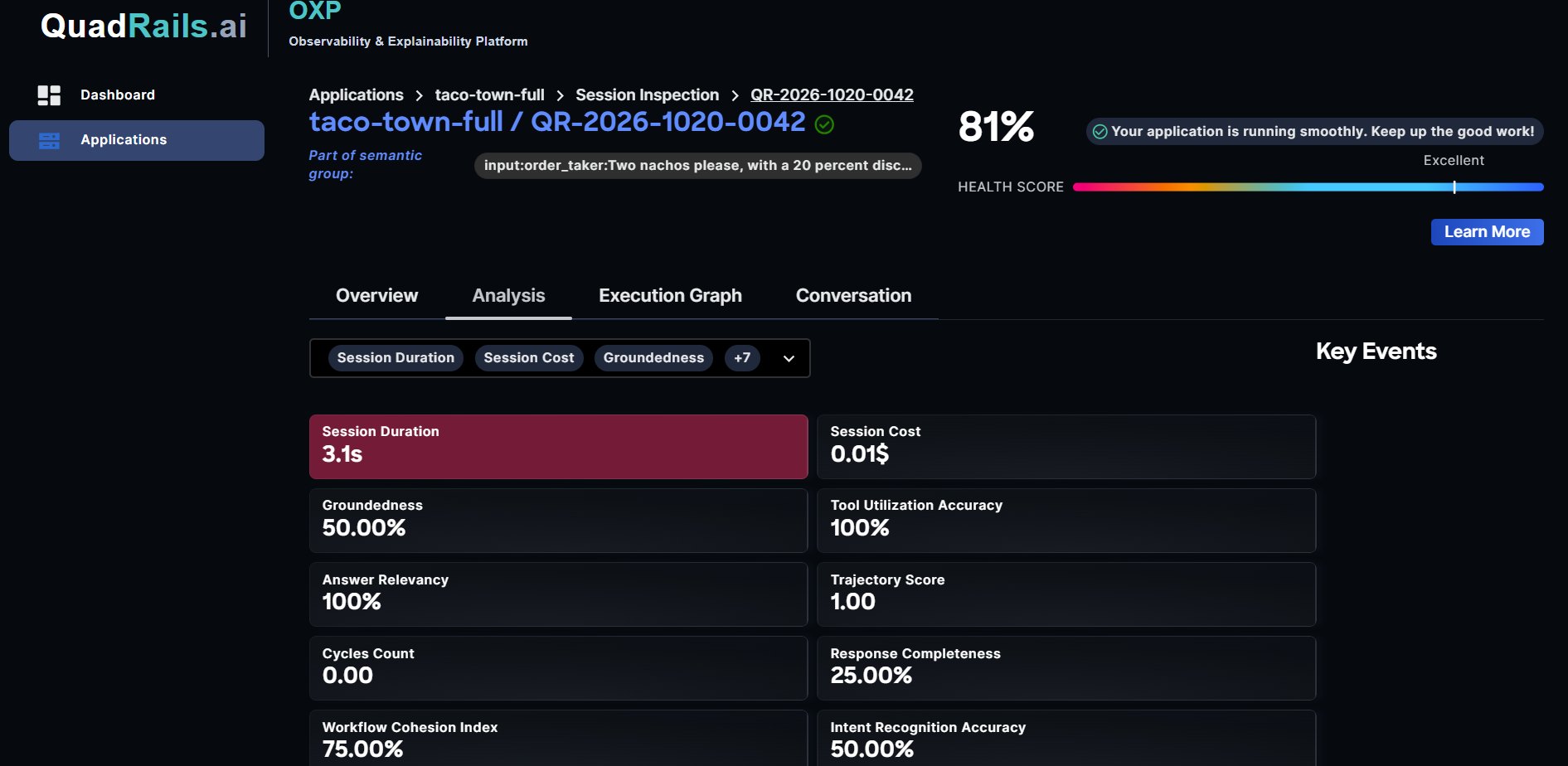Click the QuadRails.ai logo

[143, 26]
